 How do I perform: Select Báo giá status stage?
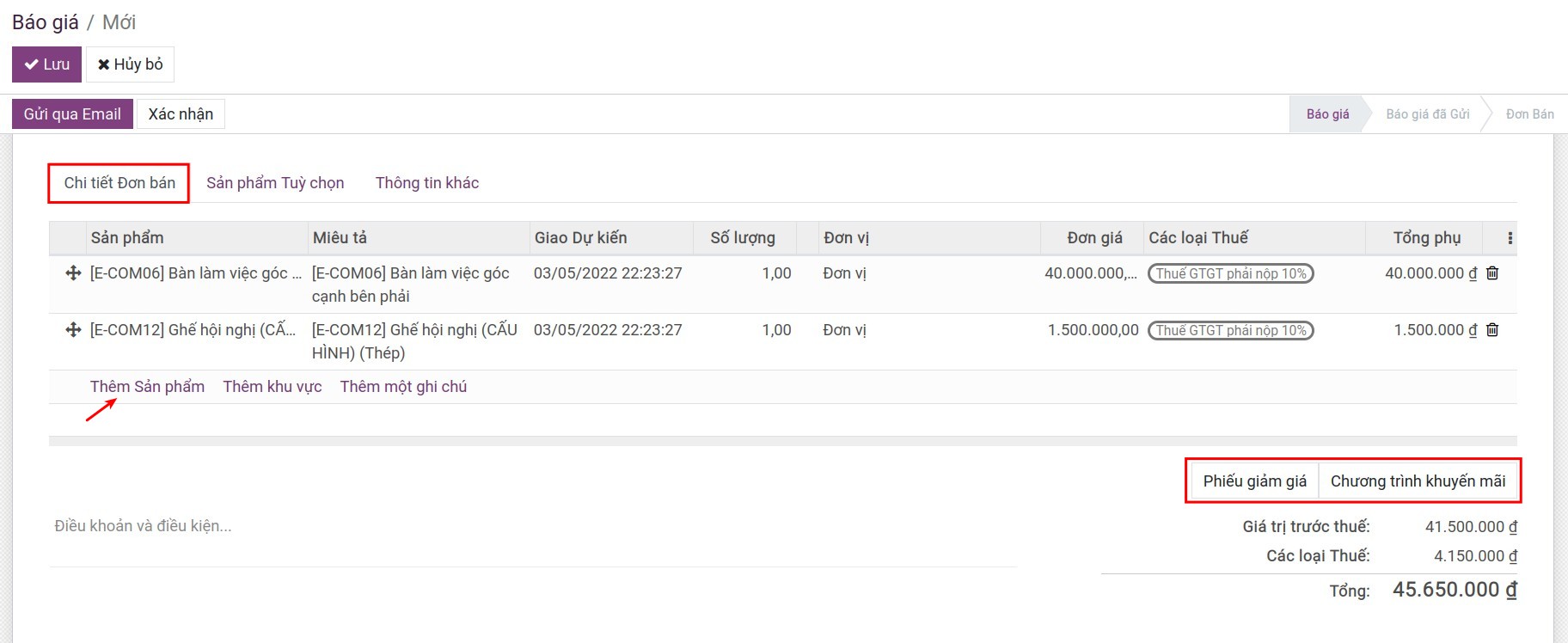pyautogui.click(x=1327, y=114)
